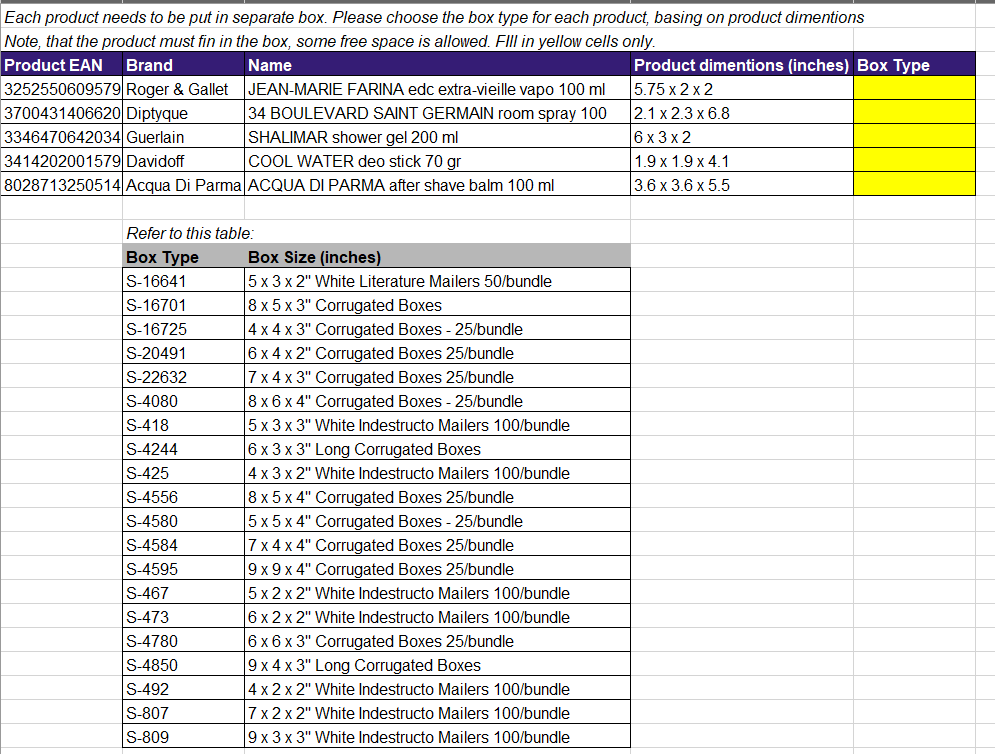Image resolution: width=995 pixels, height=754 pixels.
Task: Click the 9 x 4 x 3" Long Corrugated Boxes cell
Action: 437,665
